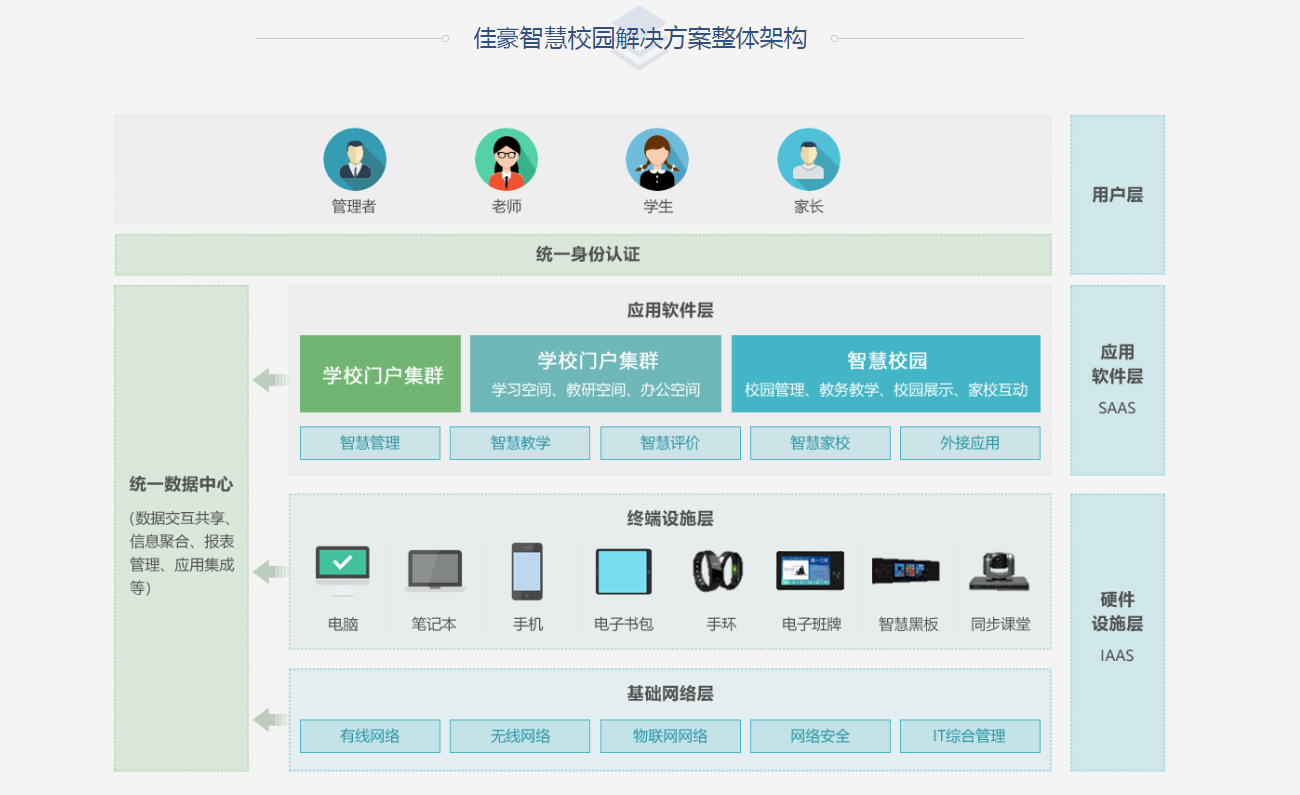Select the 老师 avatar with glasses
Image resolution: width=1300 pixels, height=795 pixels.
pyautogui.click(x=506, y=160)
